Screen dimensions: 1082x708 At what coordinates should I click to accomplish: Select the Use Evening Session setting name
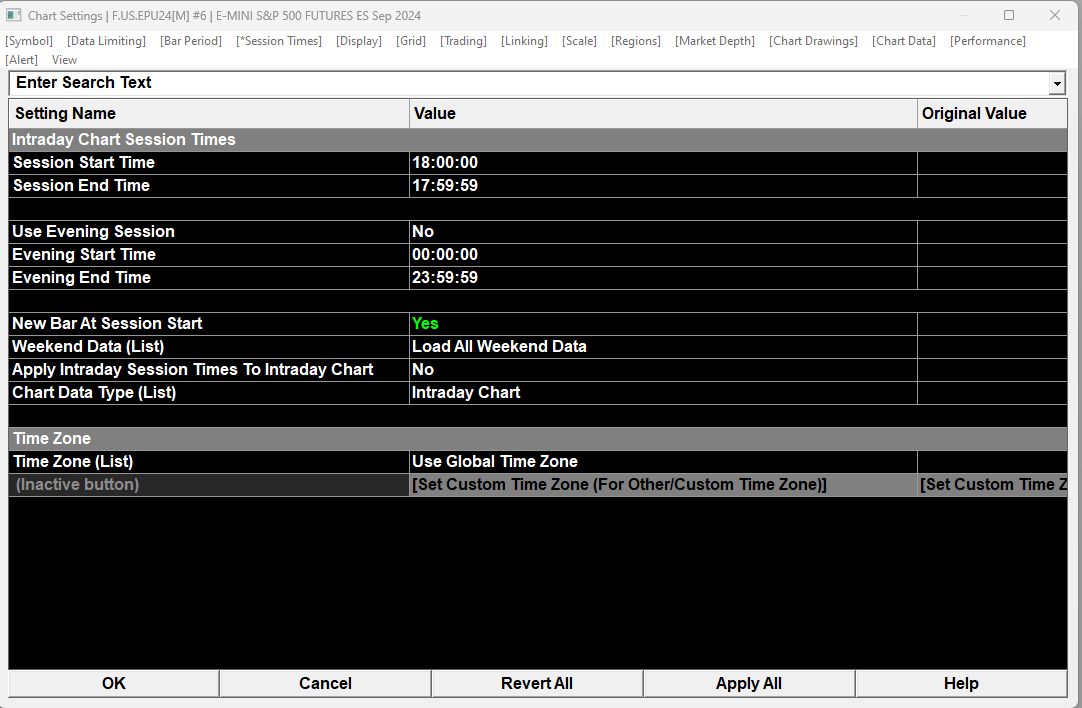pos(209,232)
